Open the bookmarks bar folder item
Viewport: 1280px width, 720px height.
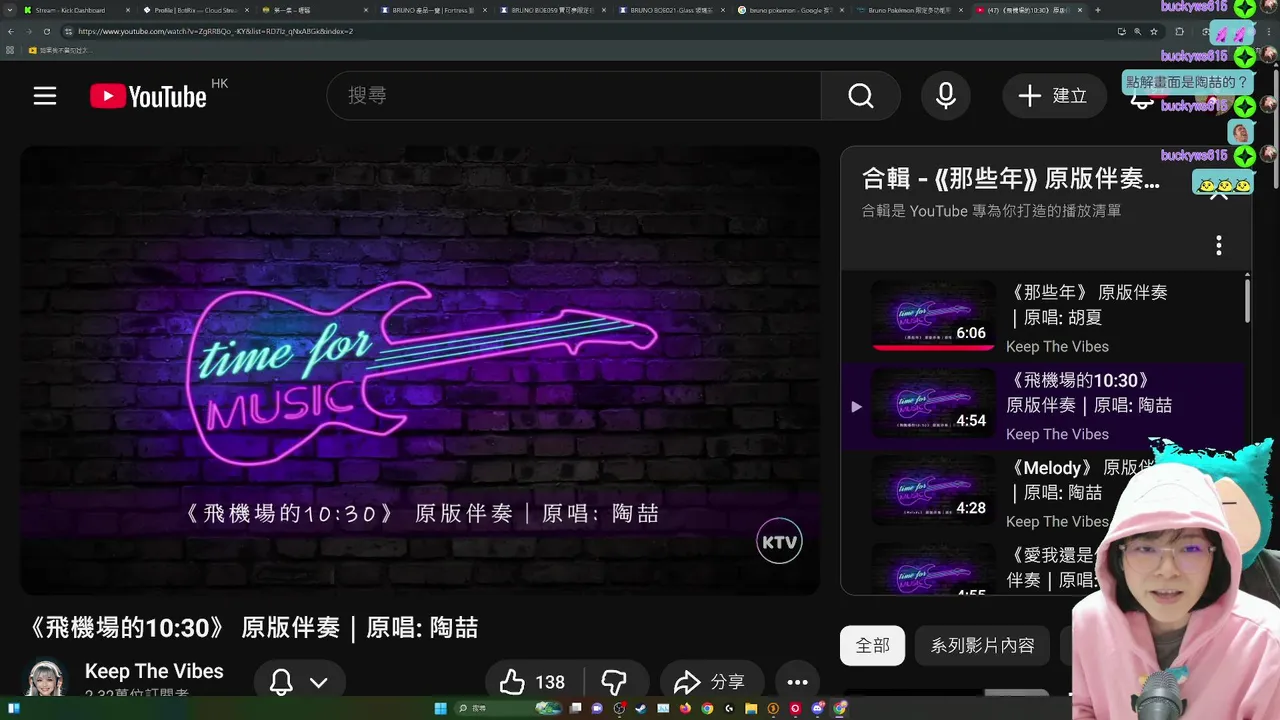[x=60, y=50]
